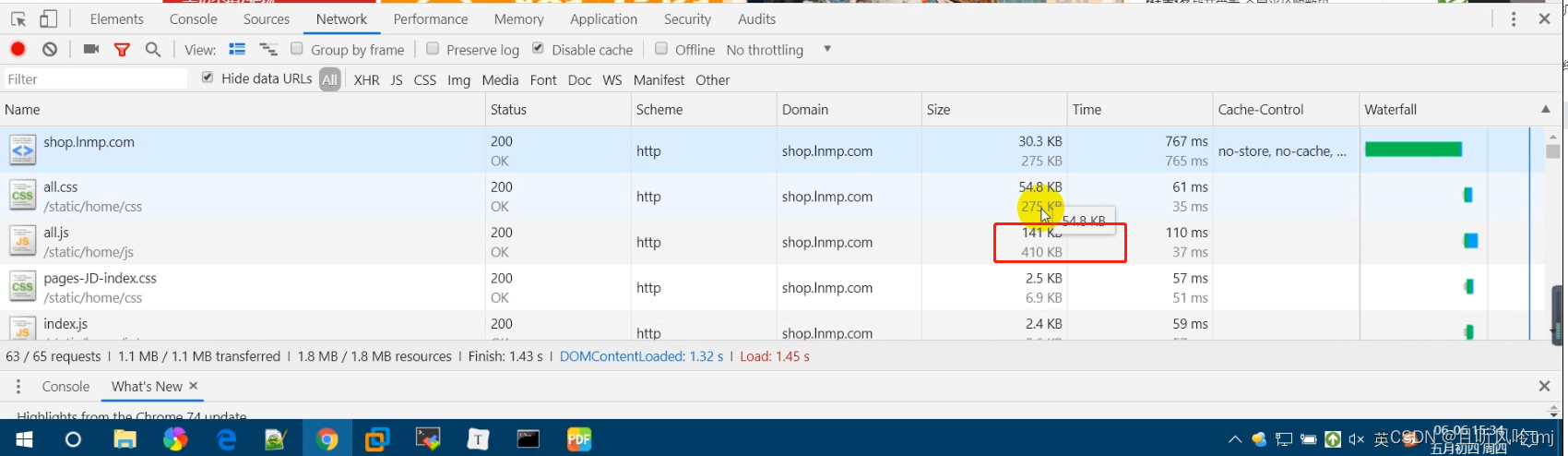The image size is (1568, 456).
Task: Open the network search magnifier
Action: coord(153,49)
